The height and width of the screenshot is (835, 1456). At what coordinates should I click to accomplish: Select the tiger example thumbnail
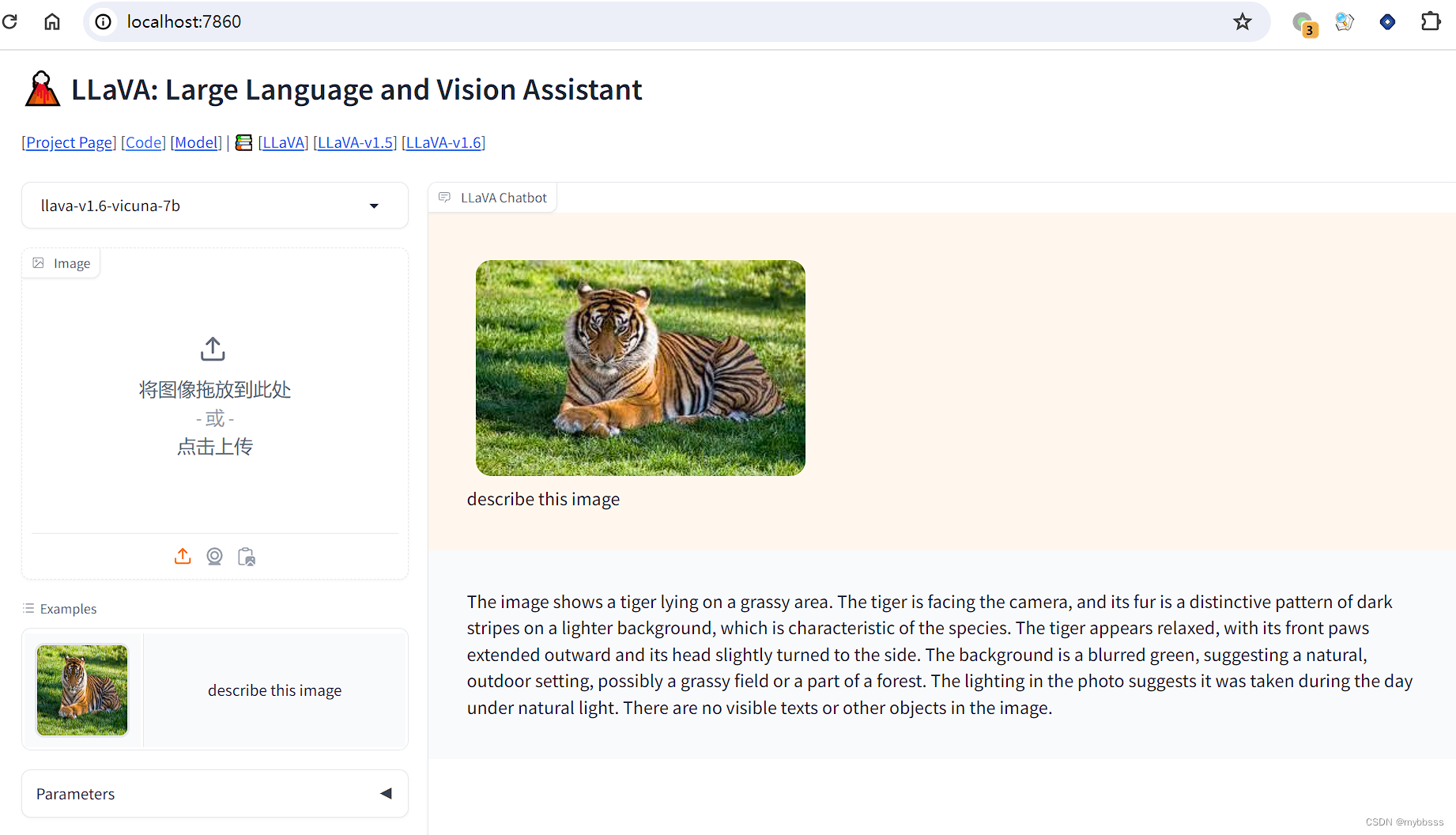pyautogui.click(x=82, y=690)
